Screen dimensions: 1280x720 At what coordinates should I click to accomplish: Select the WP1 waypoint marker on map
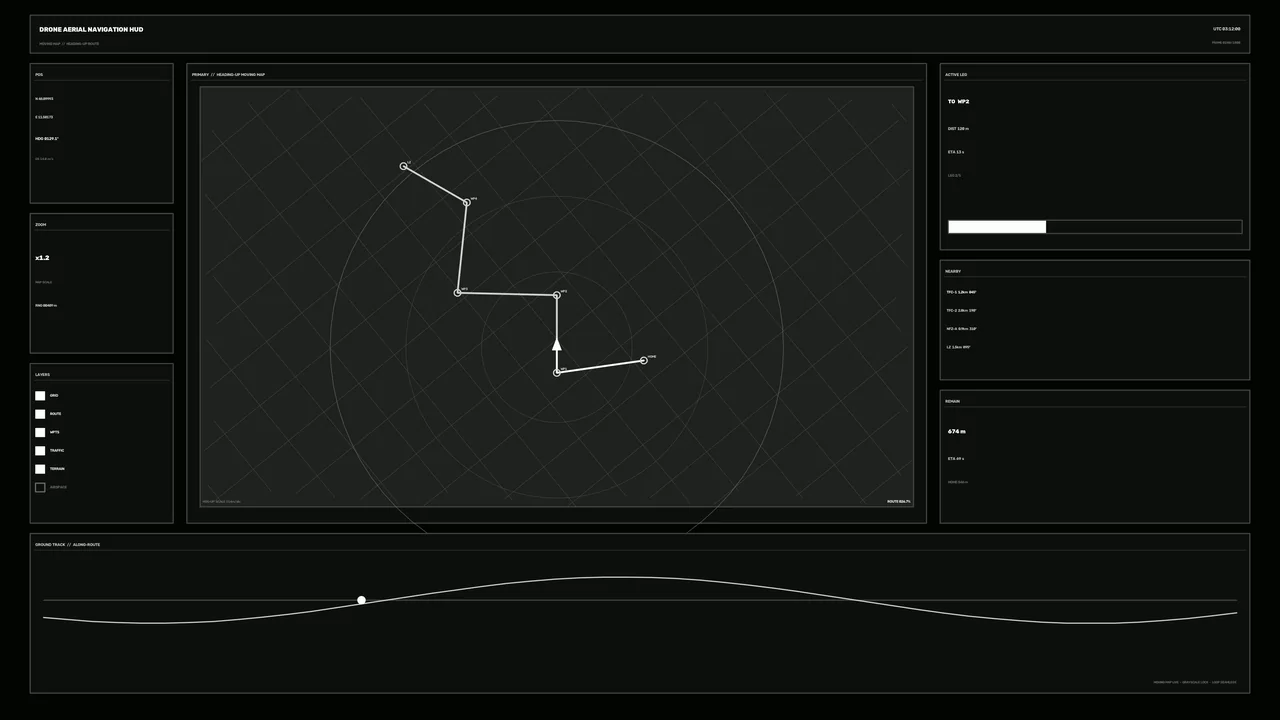pos(557,373)
